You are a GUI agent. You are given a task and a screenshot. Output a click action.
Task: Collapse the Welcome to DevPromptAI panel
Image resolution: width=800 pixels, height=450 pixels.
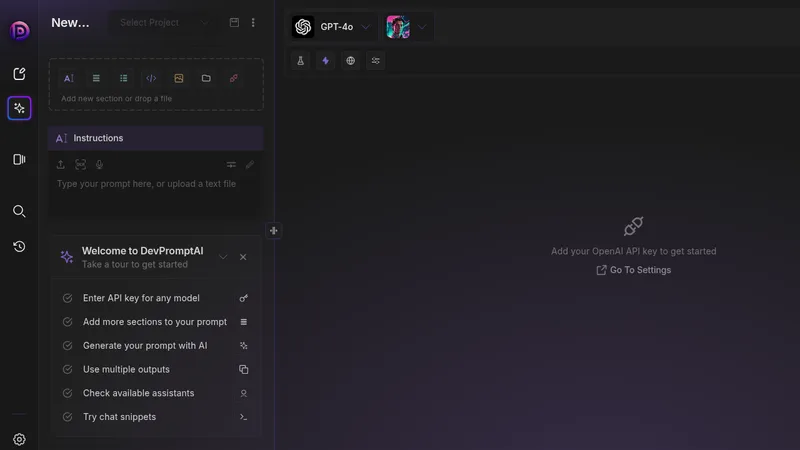(x=223, y=257)
